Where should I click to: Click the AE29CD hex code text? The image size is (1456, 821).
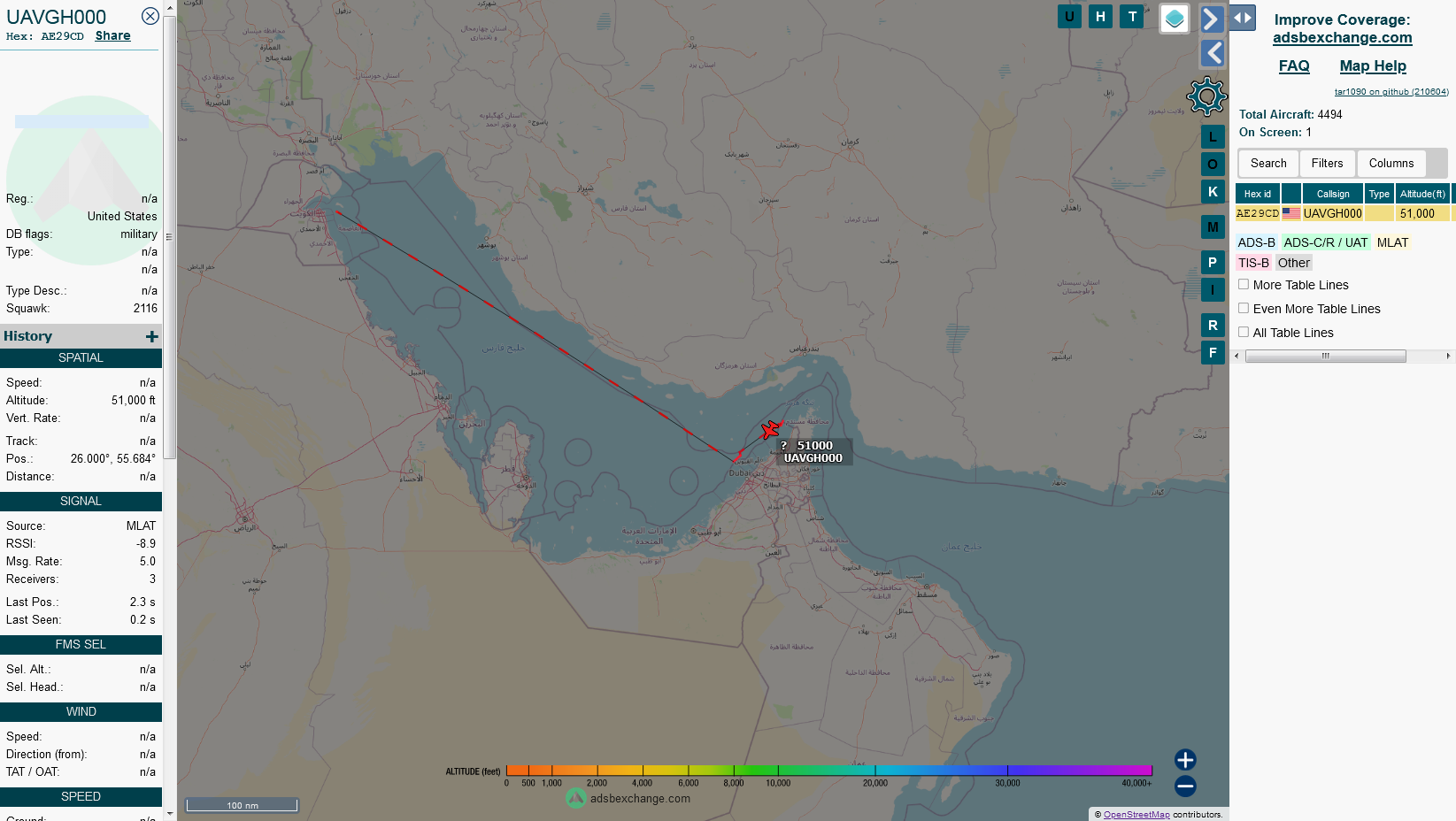coord(62,36)
